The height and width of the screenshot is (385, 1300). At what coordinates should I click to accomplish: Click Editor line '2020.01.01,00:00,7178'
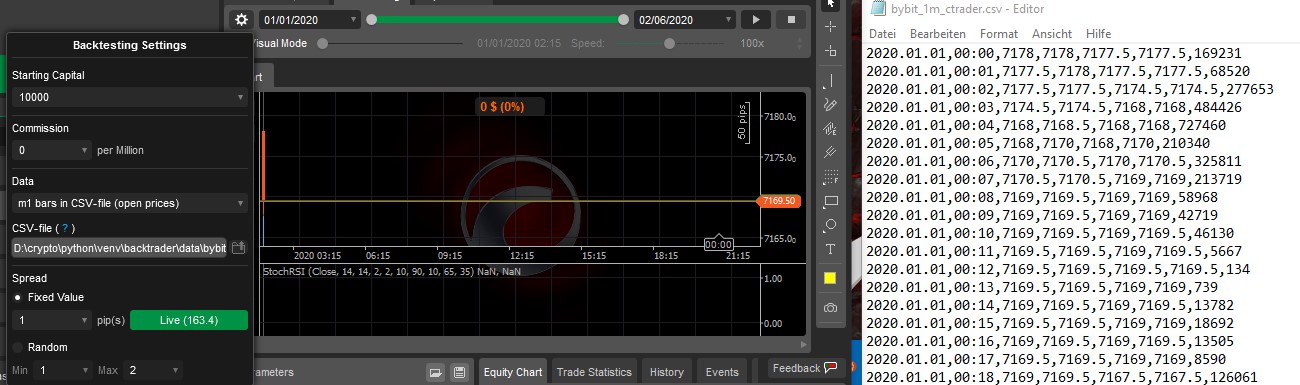point(1055,55)
